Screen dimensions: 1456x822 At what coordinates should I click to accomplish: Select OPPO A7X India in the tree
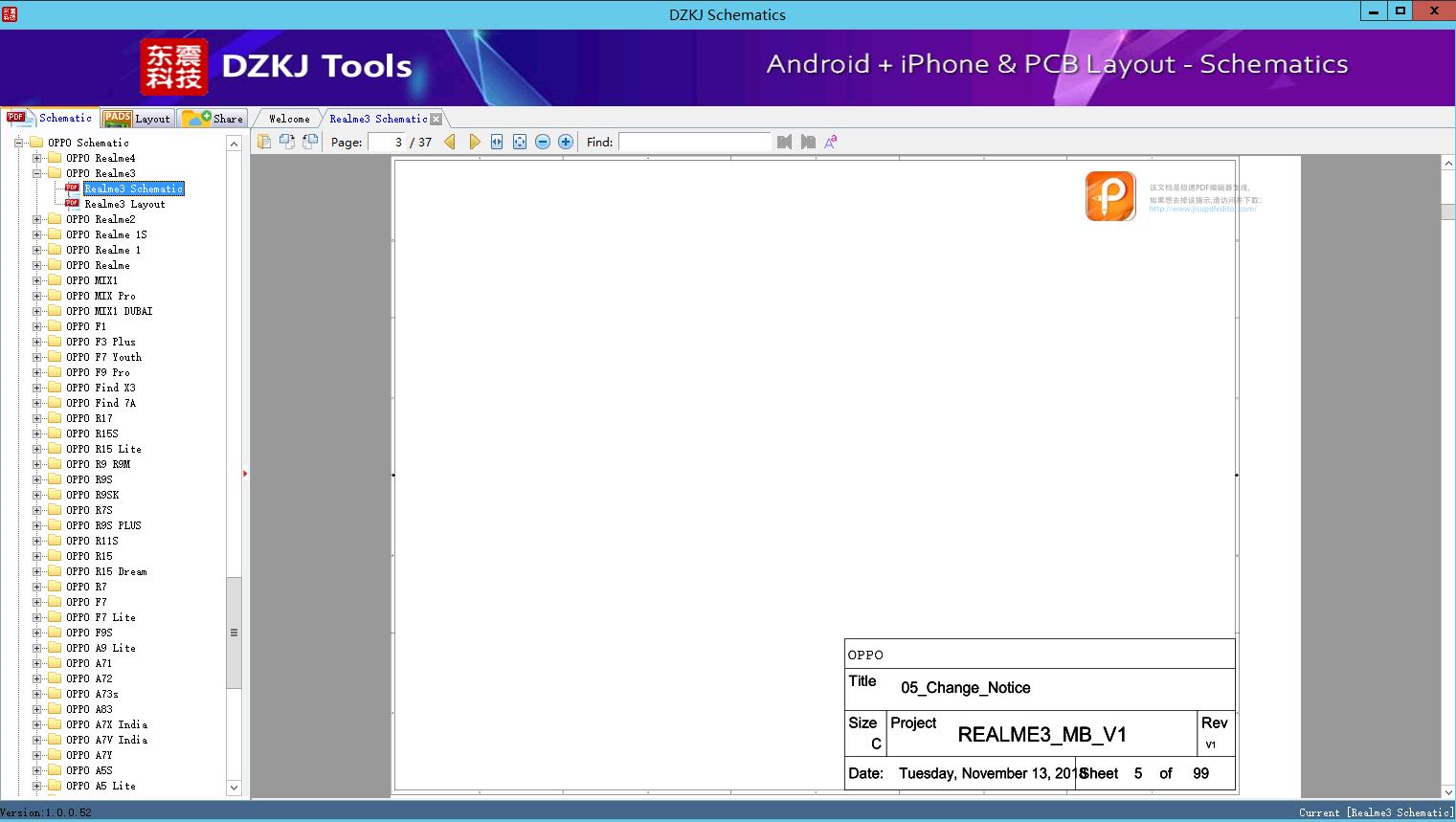pyautogui.click(x=106, y=724)
